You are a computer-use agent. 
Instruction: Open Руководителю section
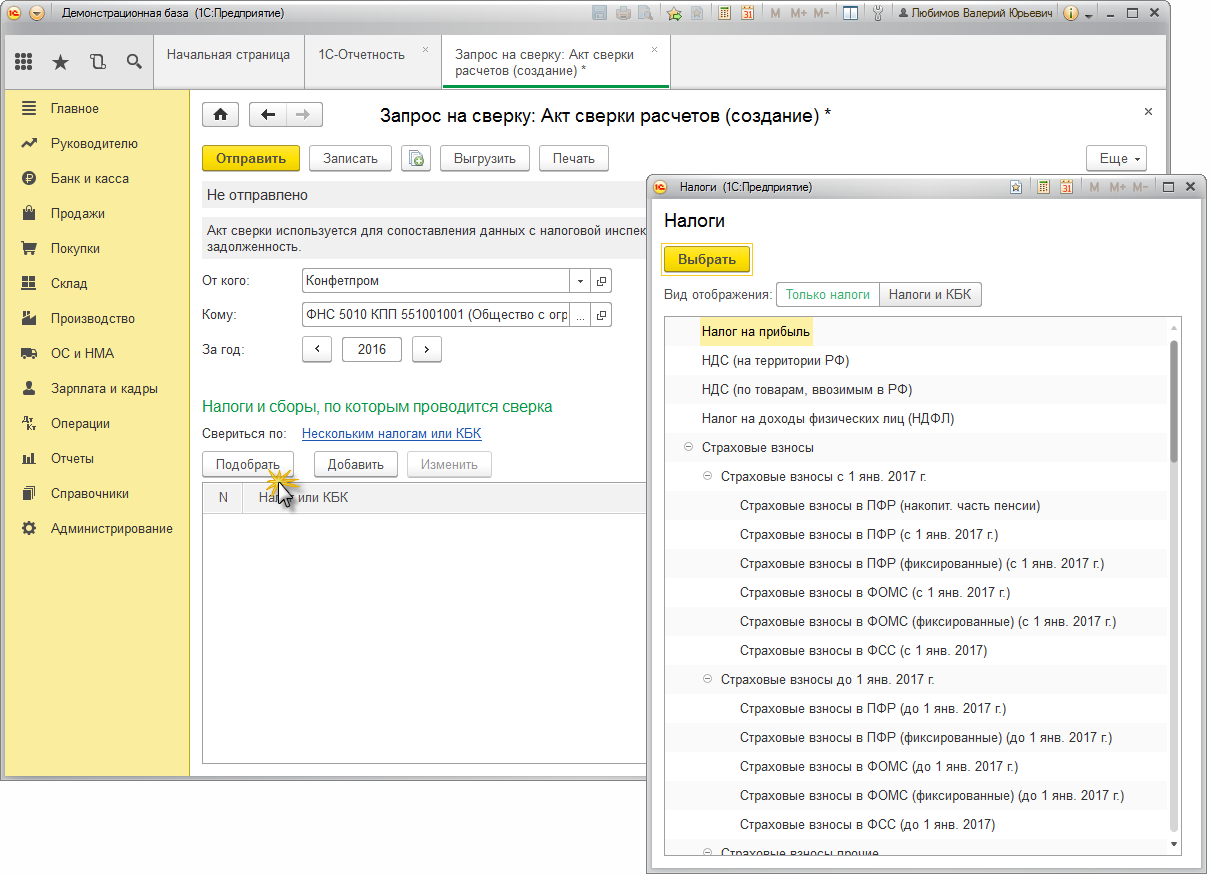(94, 143)
